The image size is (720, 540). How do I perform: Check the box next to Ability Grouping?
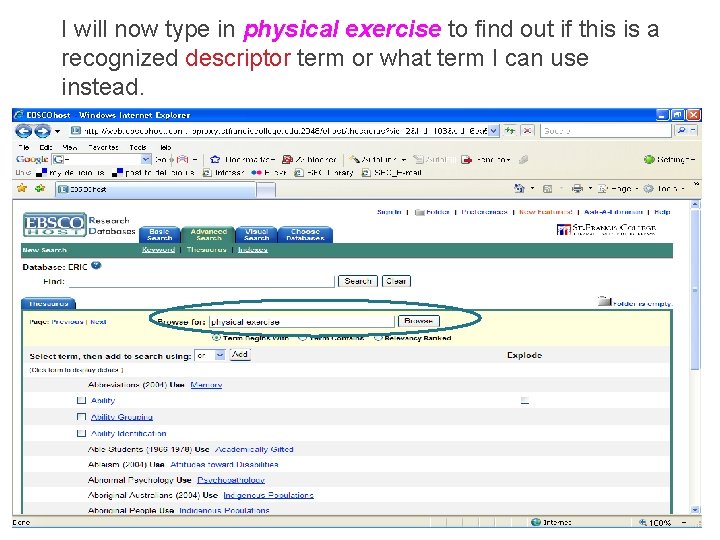pos(81,416)
